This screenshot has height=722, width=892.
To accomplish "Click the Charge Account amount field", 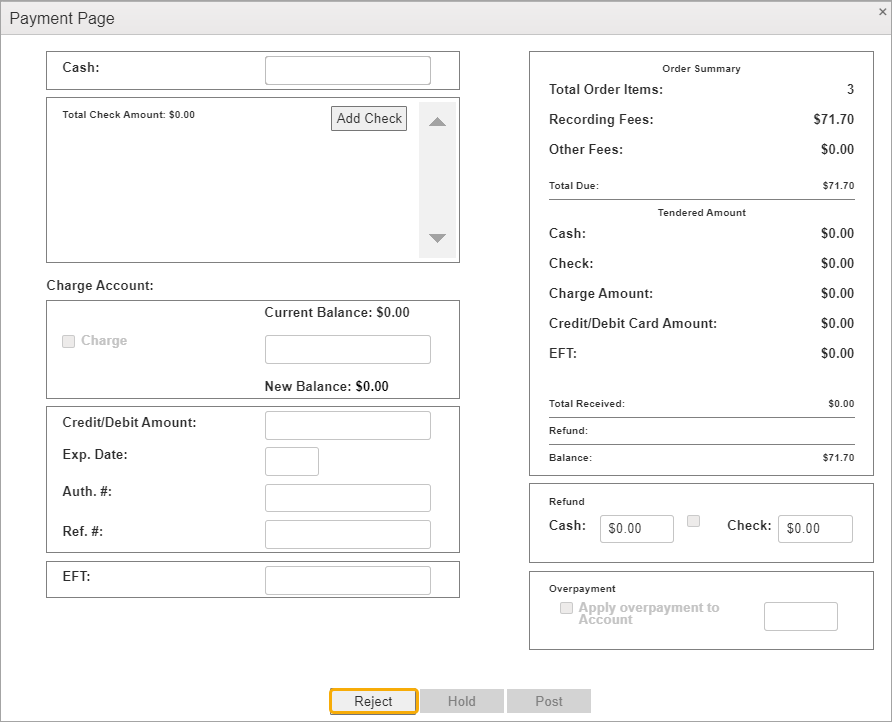I will click(347, 349).
